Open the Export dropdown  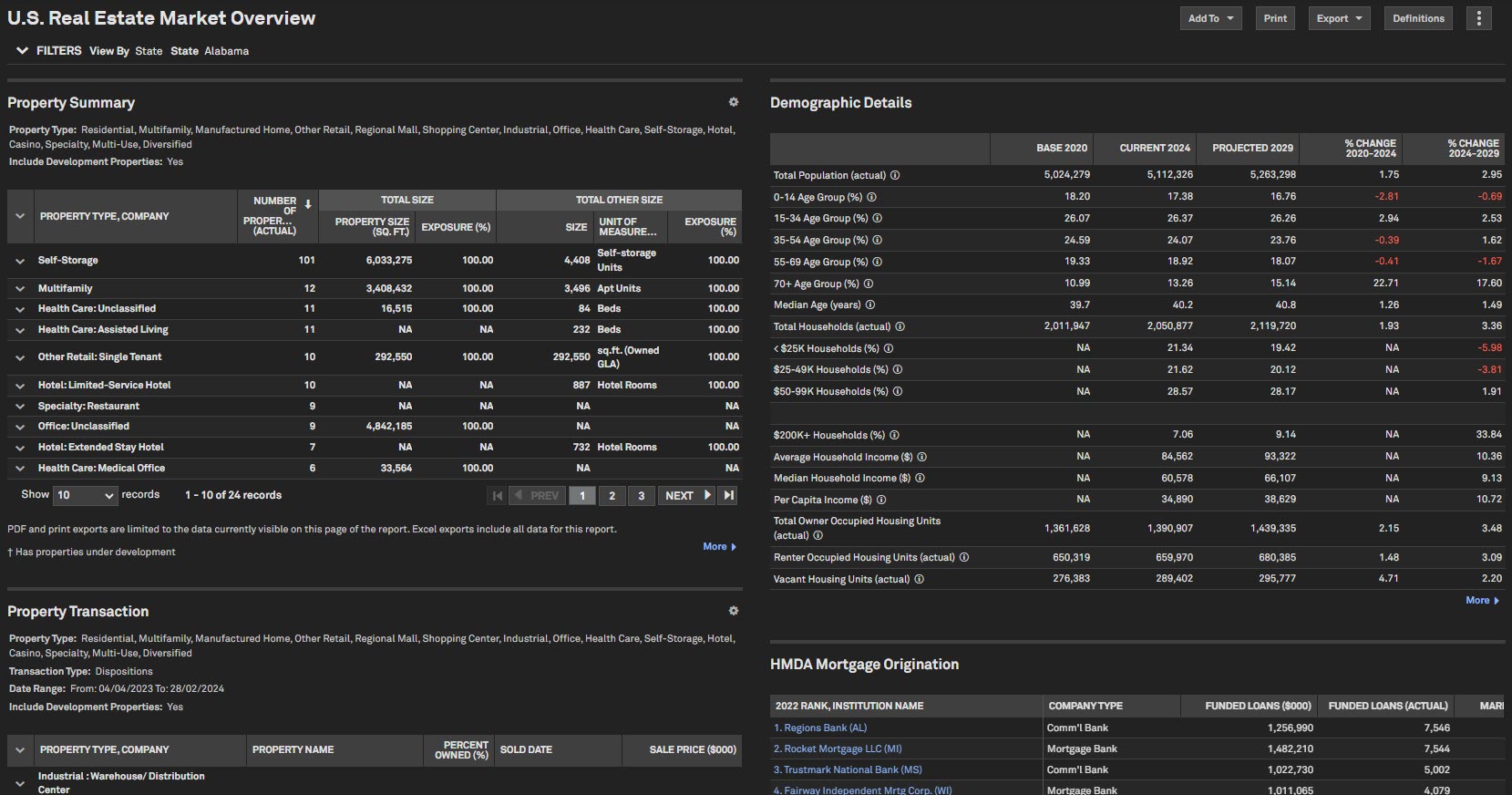(x=1339, y=18)
